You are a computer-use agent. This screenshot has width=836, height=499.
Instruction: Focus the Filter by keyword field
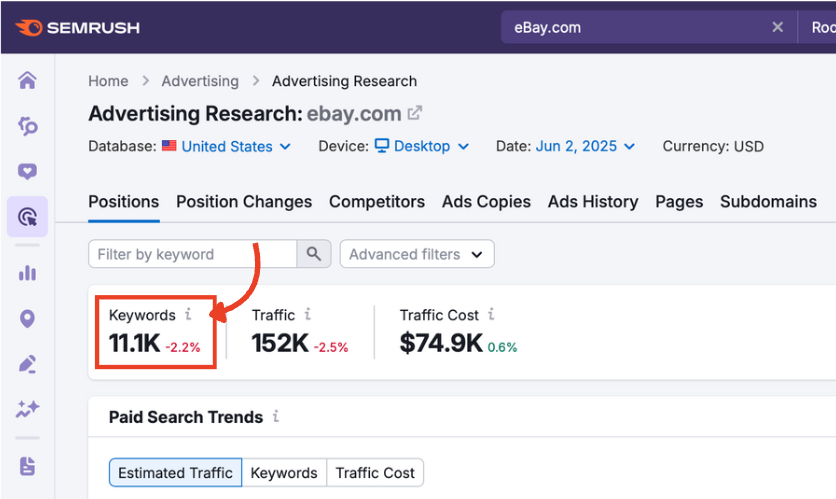(192, 254)
